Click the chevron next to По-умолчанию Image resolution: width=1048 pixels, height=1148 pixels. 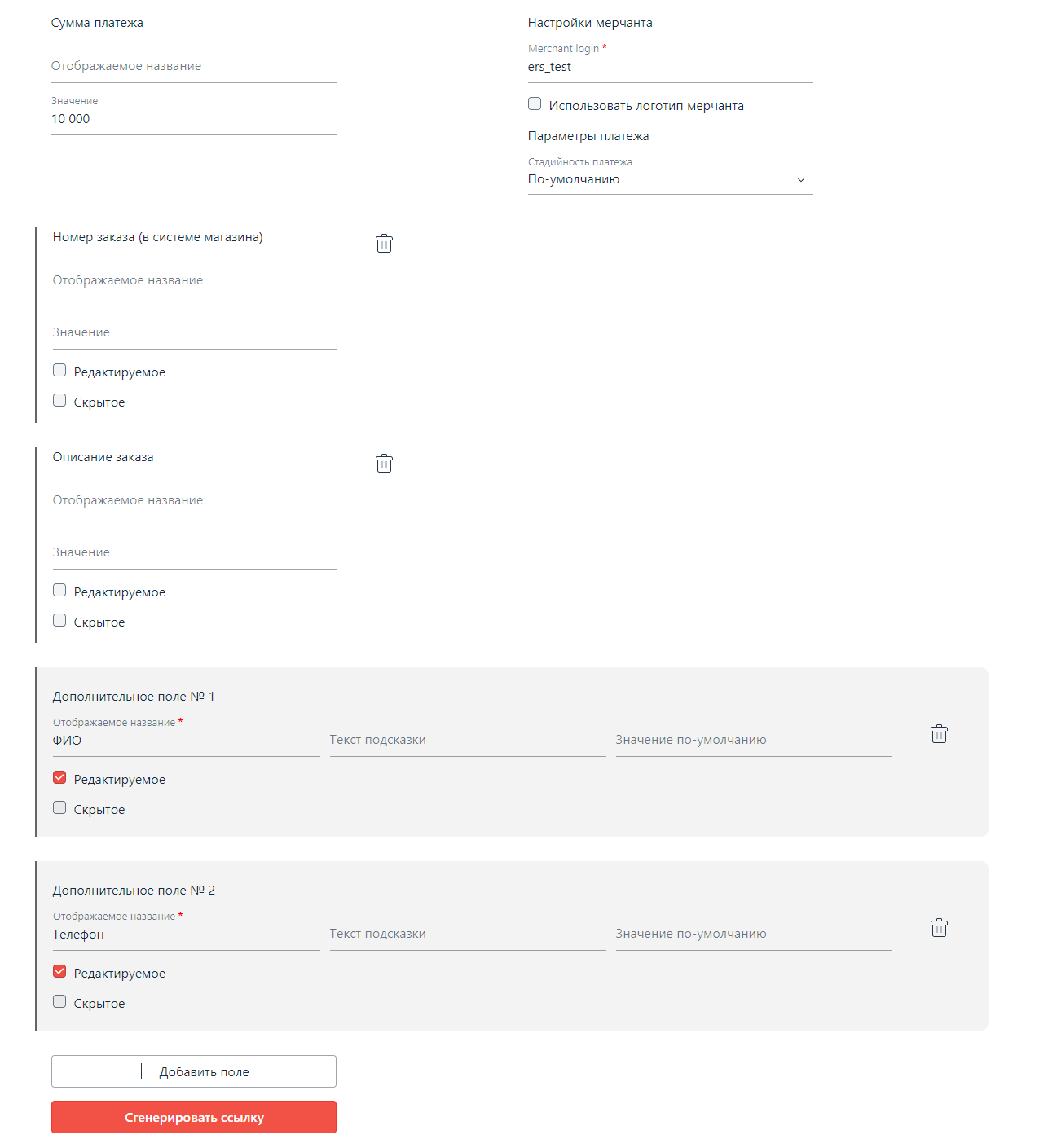[801, 180]
